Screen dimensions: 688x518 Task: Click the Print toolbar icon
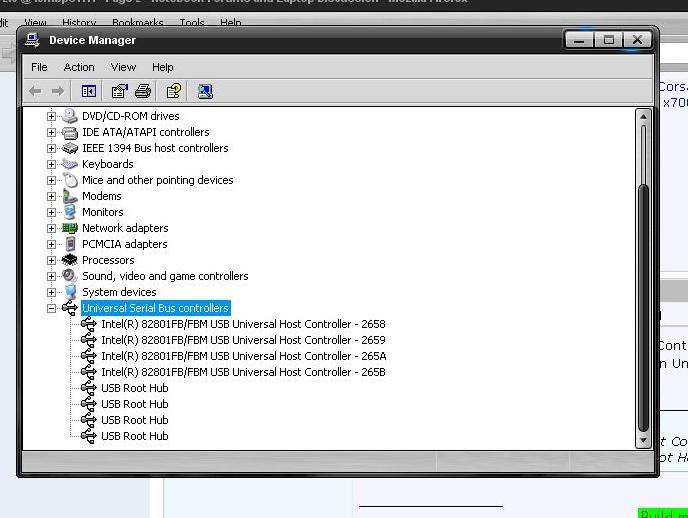(143, 91)
